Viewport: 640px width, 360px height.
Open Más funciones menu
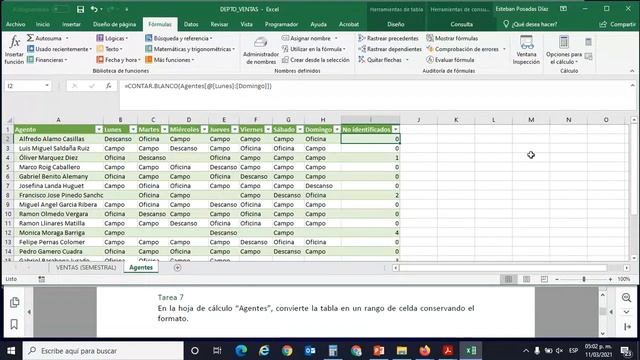169,60
